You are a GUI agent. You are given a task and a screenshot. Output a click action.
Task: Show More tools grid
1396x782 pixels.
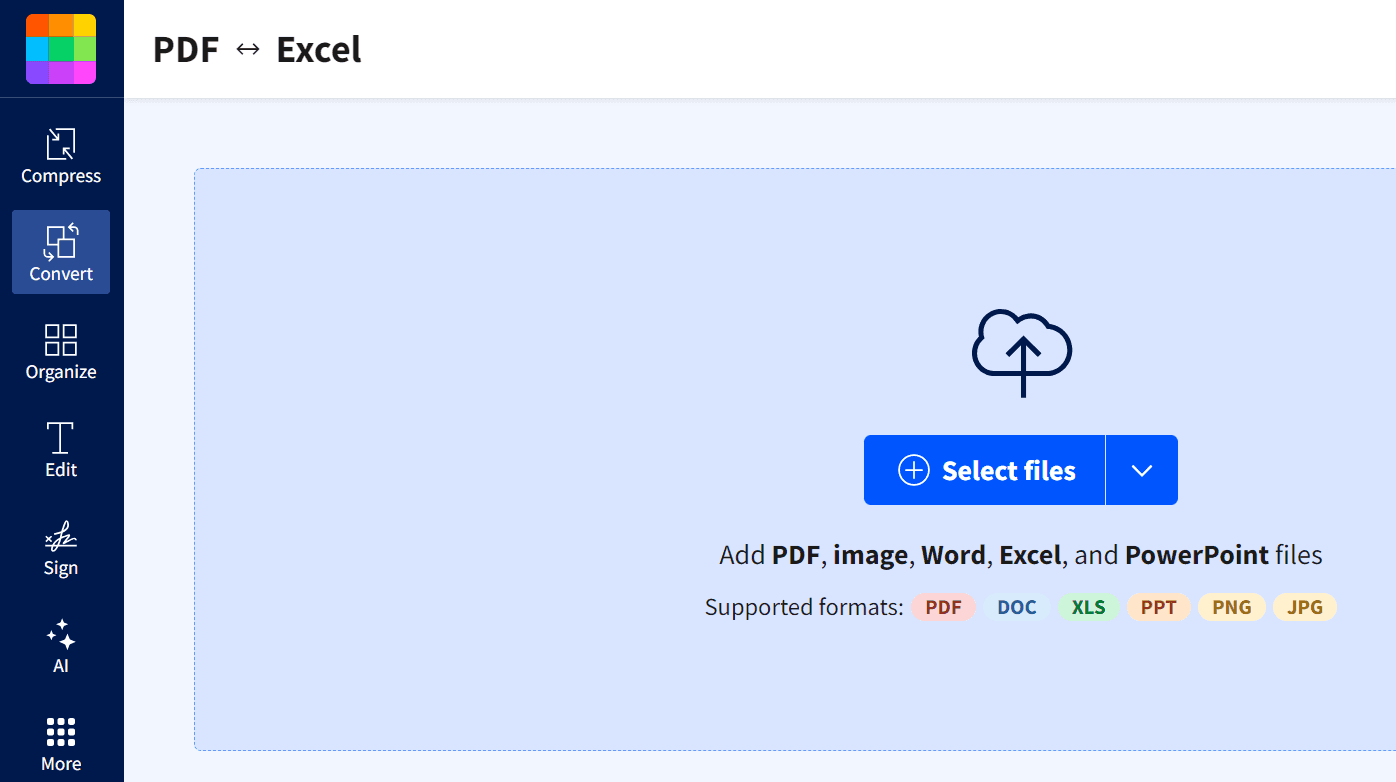[x=61, y=744]
